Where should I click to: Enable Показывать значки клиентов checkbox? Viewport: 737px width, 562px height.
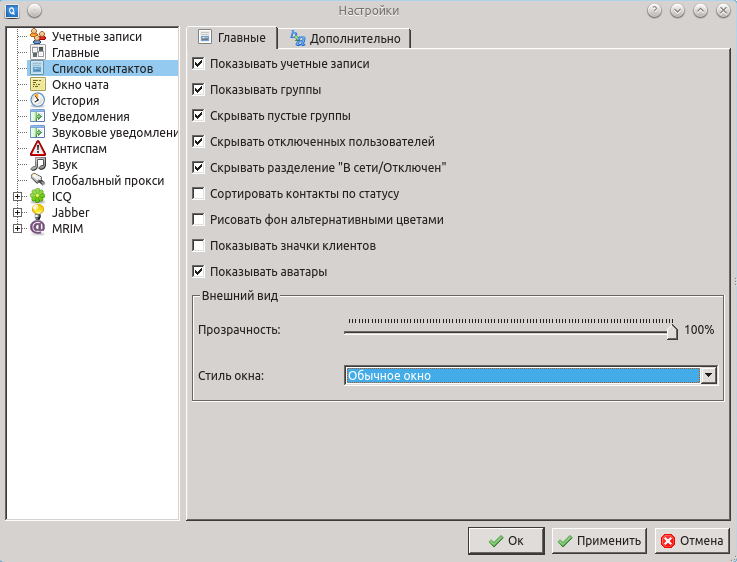(x=198, y=246)
